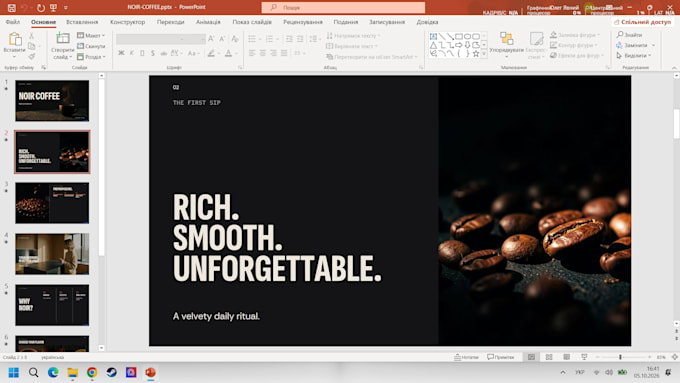Click the zoom slider handle
This screenshot has width=680, height=383.
tap(620, 357)
